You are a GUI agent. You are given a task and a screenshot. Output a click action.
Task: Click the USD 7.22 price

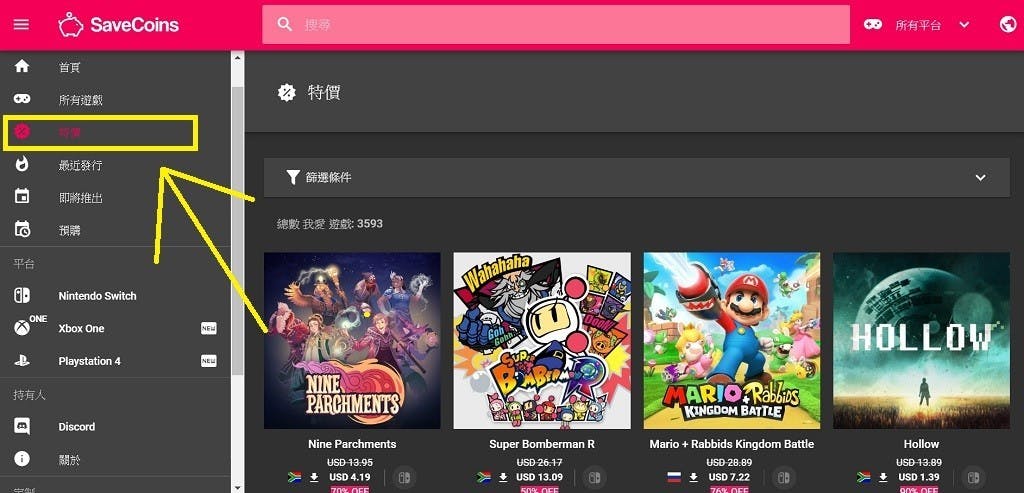click(729, 477)
